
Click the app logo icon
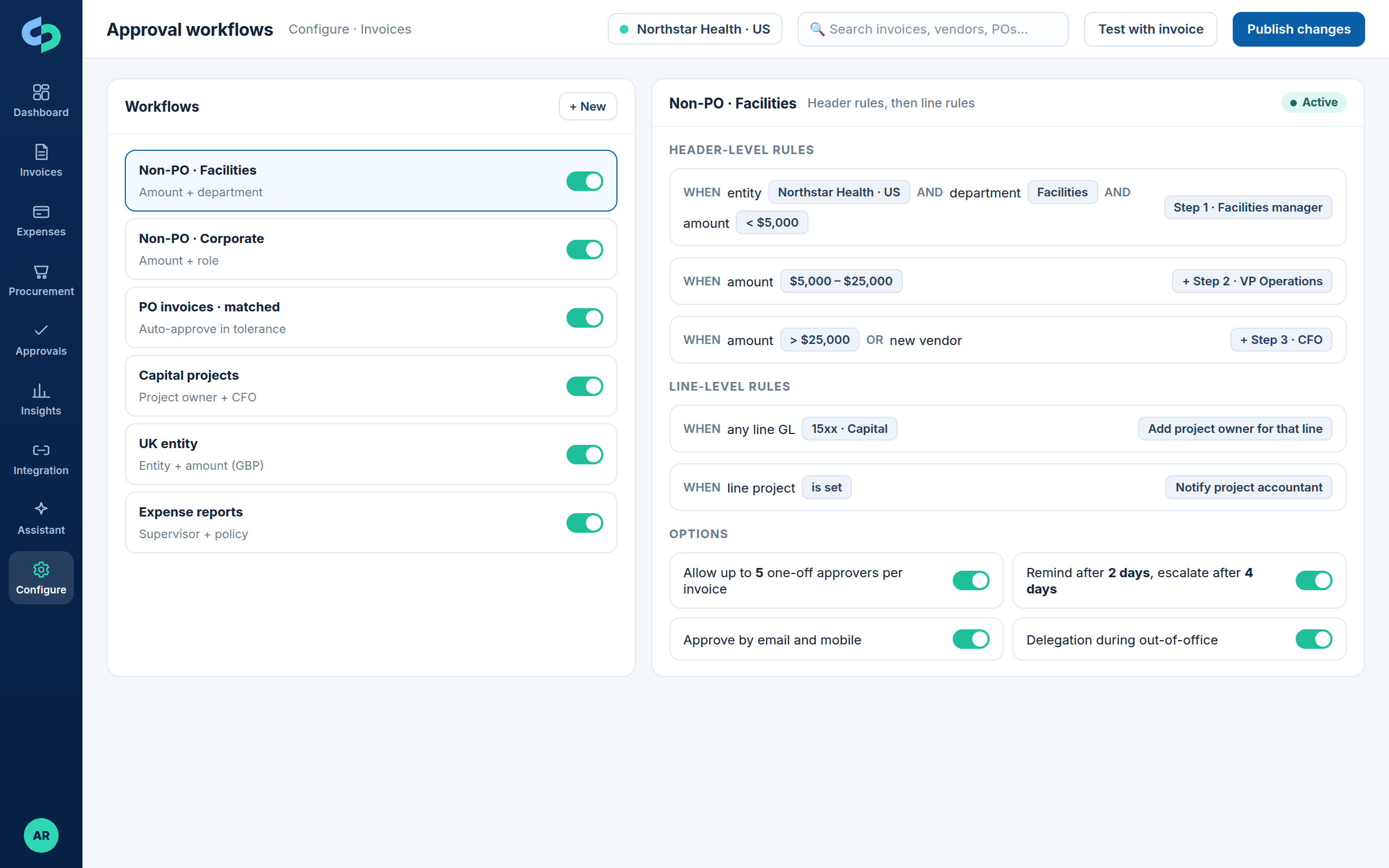pos(41,34)
